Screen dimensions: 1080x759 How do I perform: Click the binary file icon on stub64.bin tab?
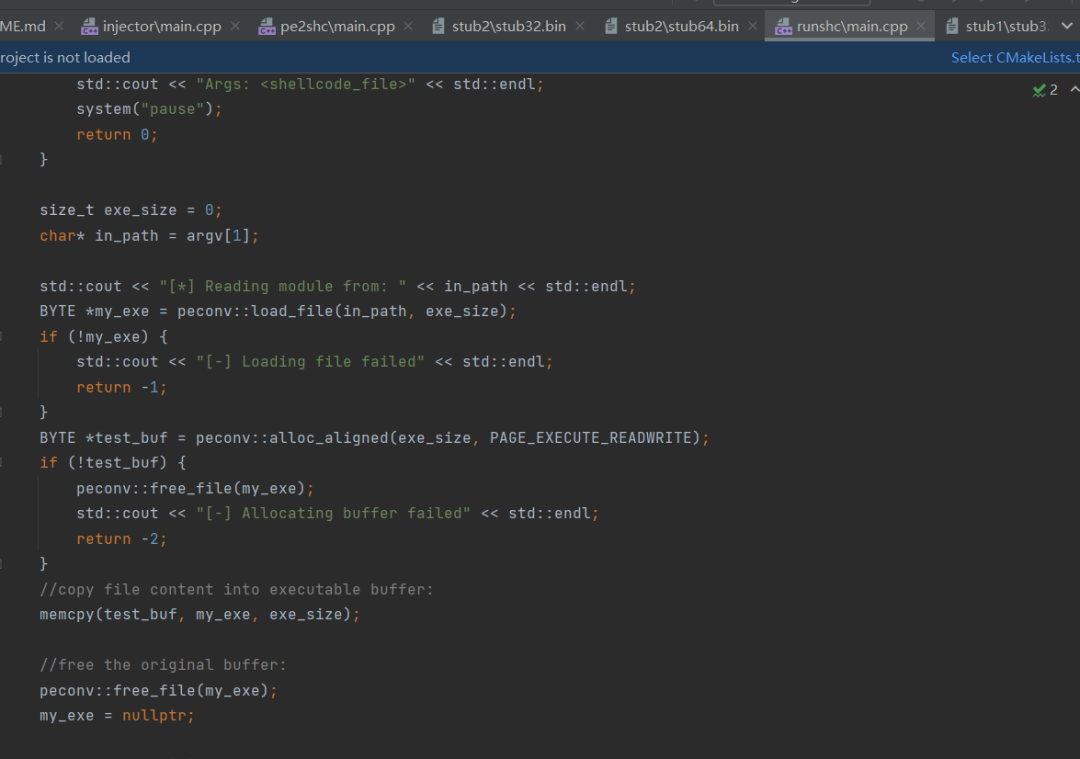click(x=611, y=26)
